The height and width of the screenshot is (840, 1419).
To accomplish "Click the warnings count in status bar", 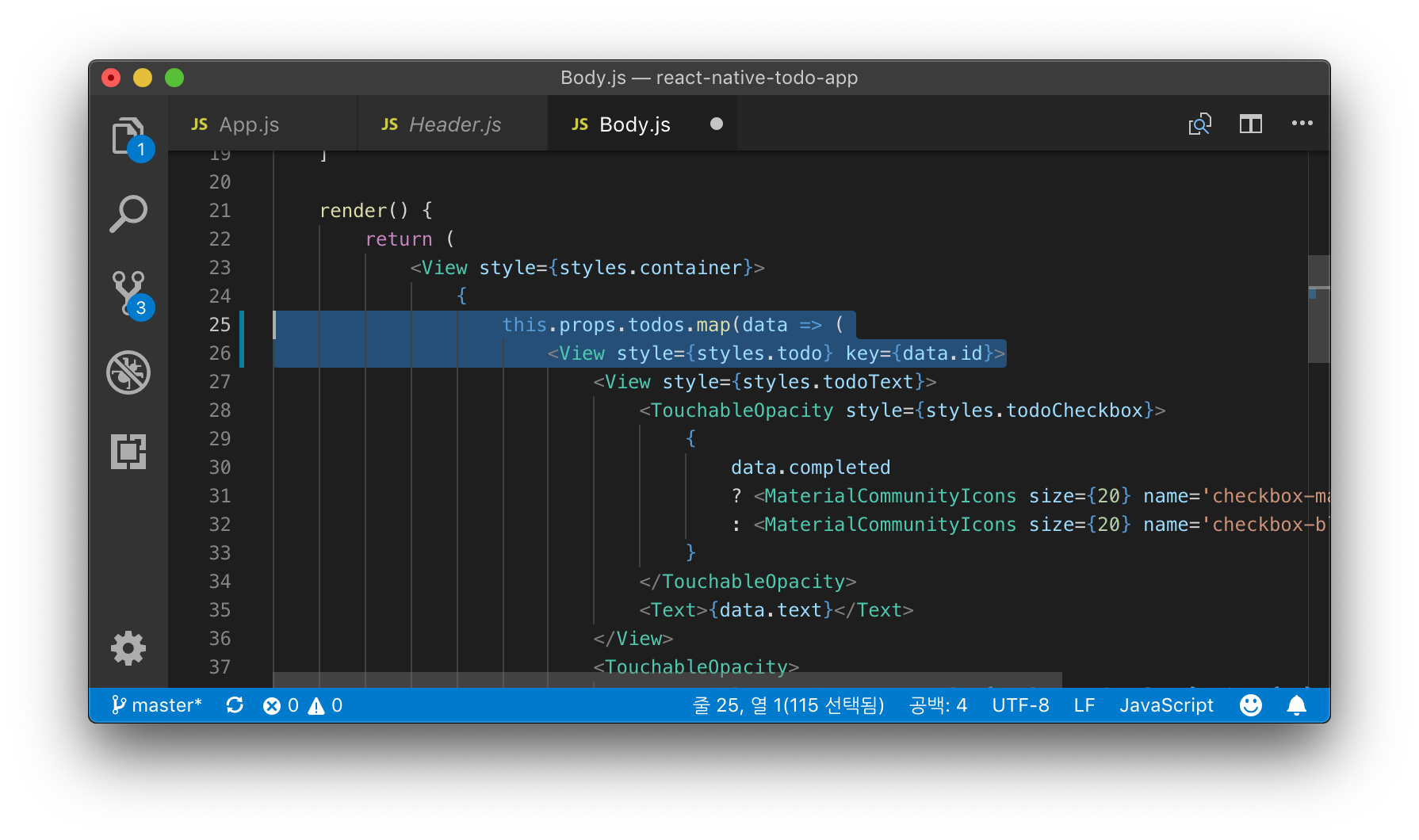I will pyautogui.click(x=325, y=705).
